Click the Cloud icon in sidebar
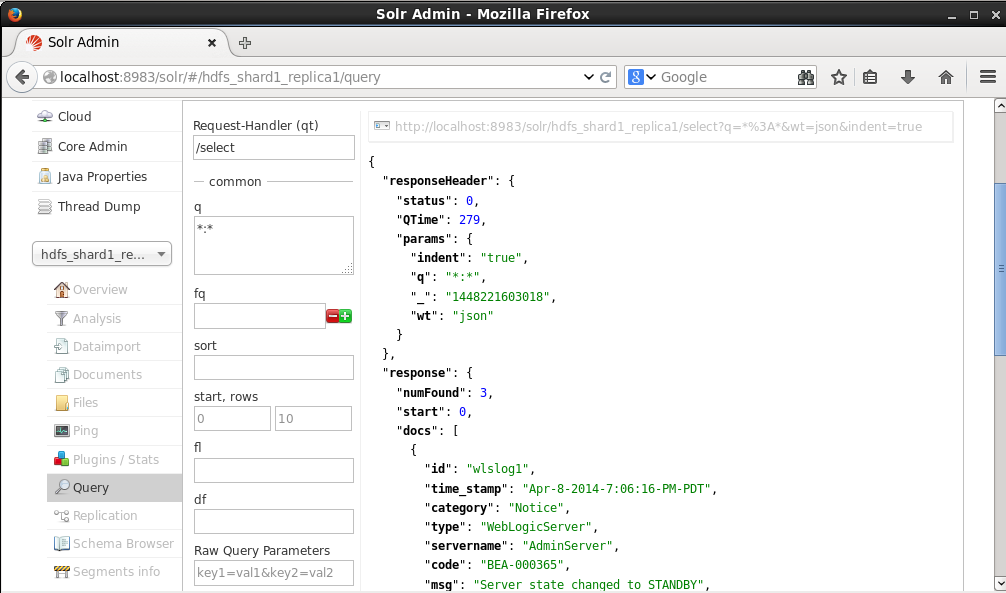The image size is (1006, 593). 44,116
